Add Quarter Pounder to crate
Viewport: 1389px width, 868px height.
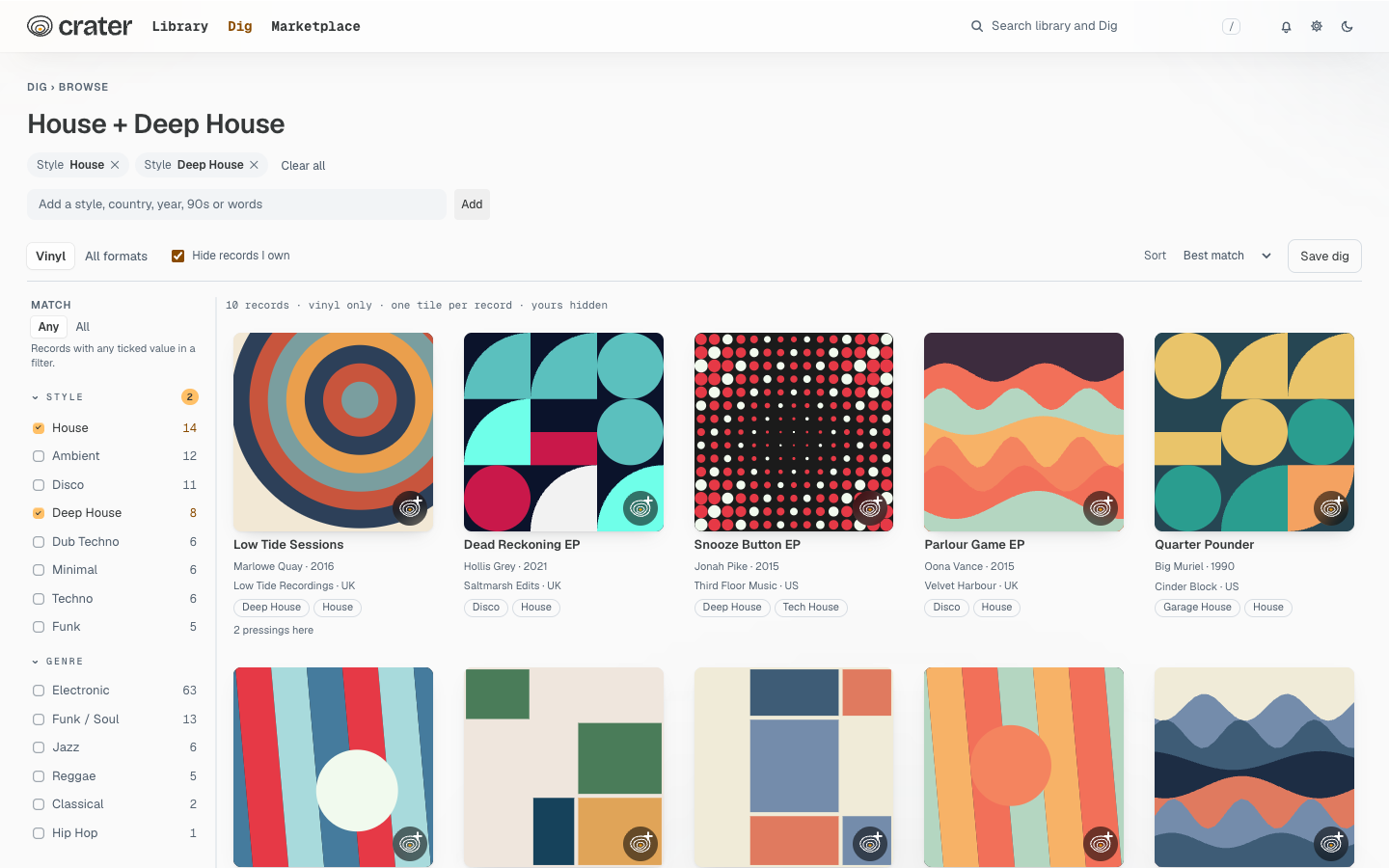[x=1332, y=508]
